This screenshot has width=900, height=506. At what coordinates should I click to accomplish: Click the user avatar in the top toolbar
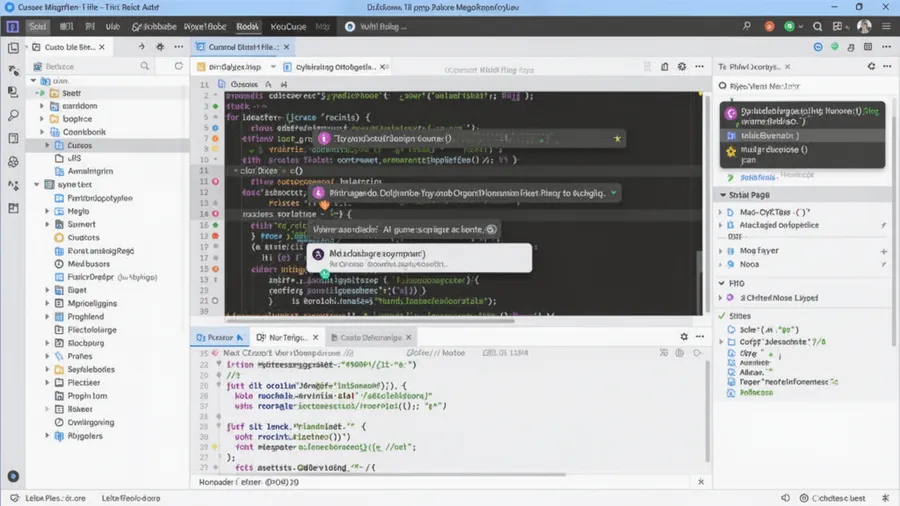[864, 26]
